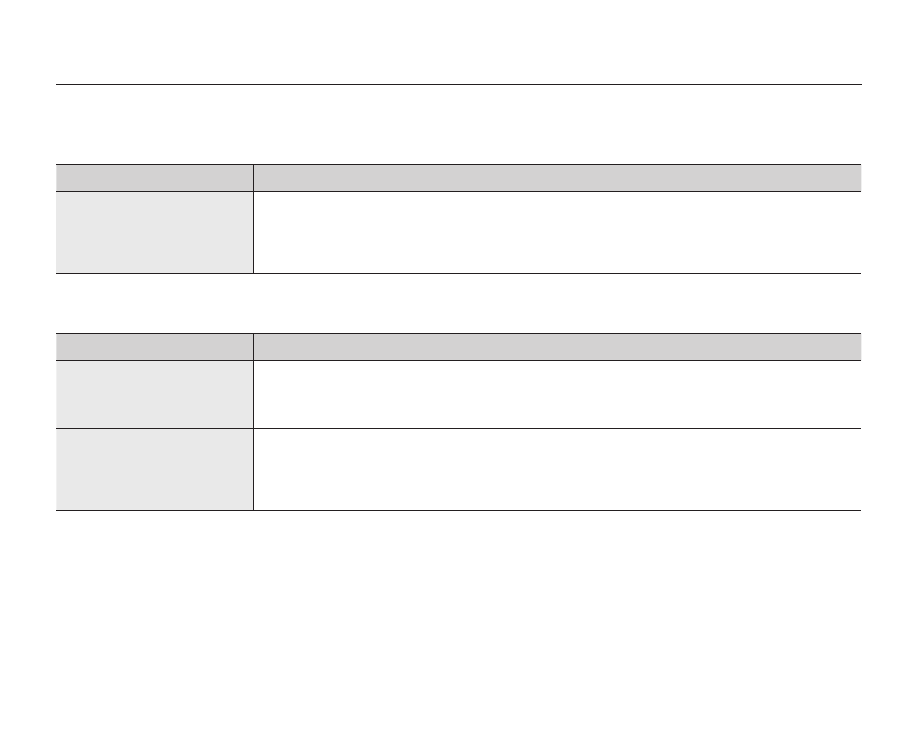Click lower table's first-row light gray cell
The image size is (918, 738).
click(154, 394)
